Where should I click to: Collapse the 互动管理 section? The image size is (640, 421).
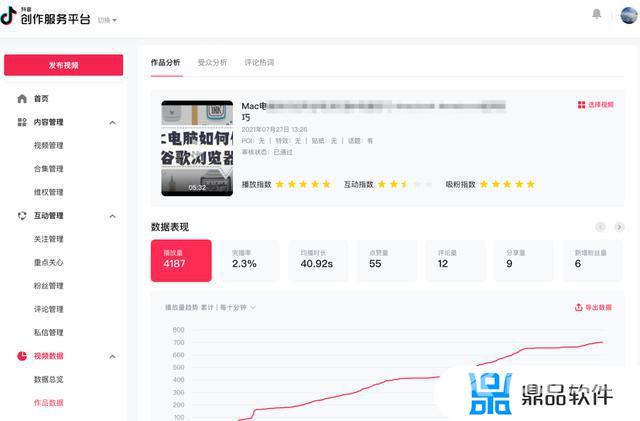click(x=113, y=216)
